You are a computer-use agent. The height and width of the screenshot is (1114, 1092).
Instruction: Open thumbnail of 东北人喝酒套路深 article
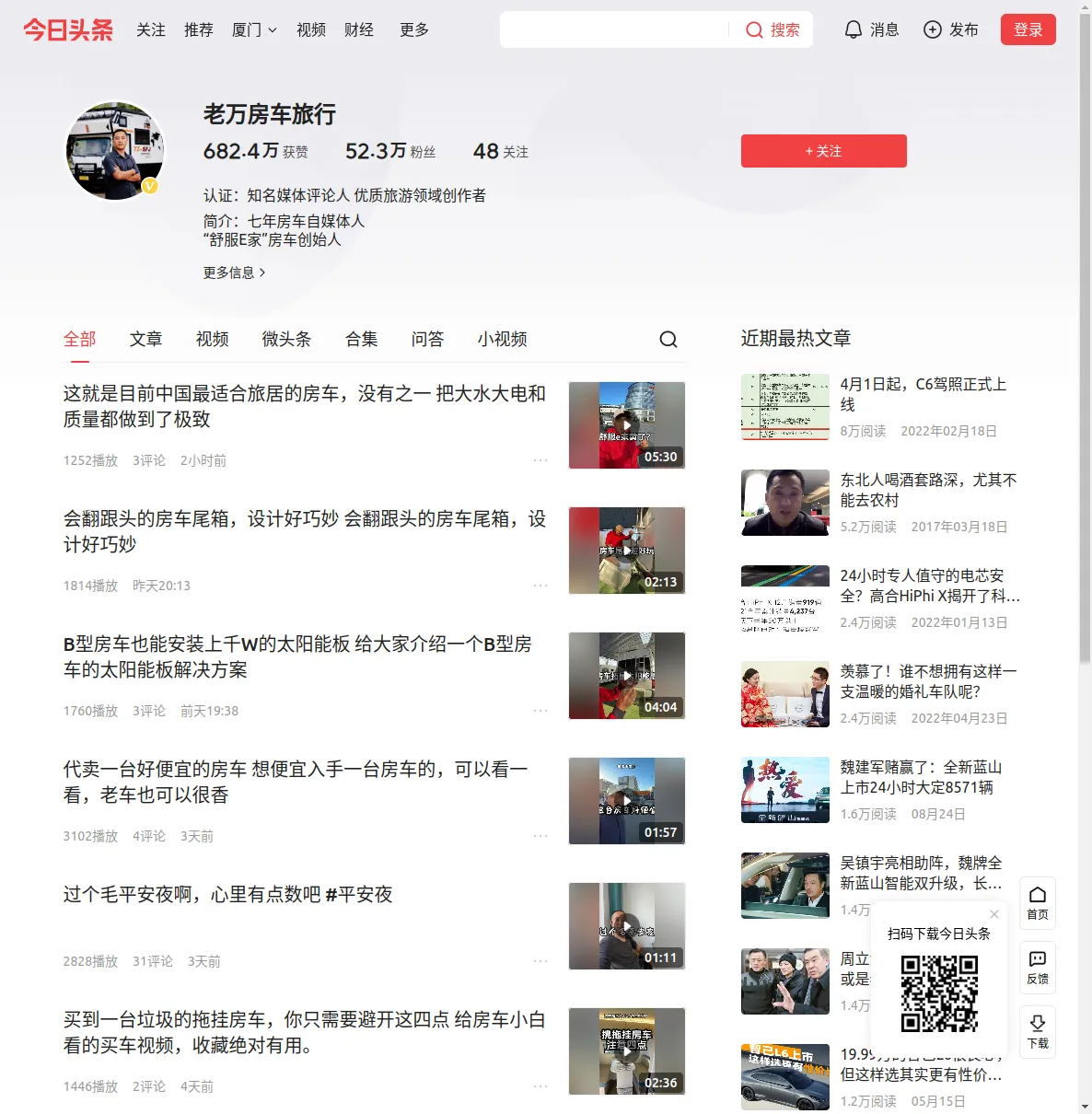(x=785, y=503)
